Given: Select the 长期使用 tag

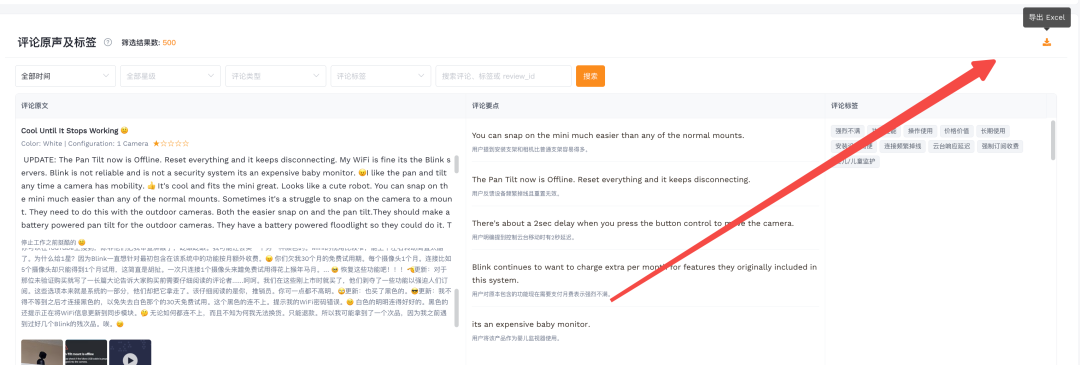Looking at the screenshot, I should click(x=993, y=130).
